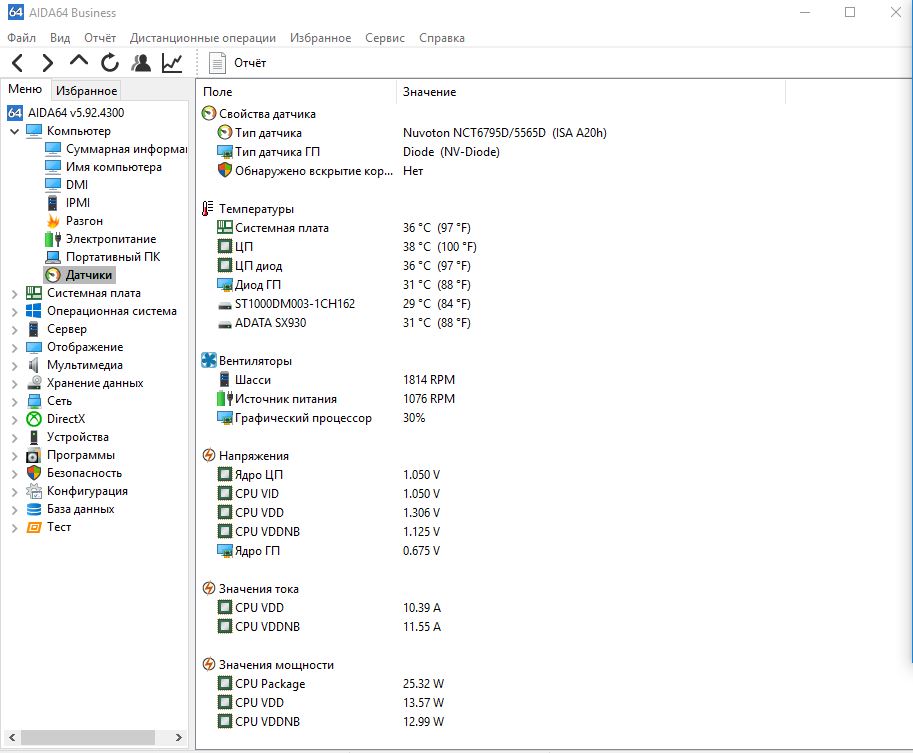The width and height of the screenshot is (913, 753).
Task: Click the Программы tree icon
Action: coord(34,455)
